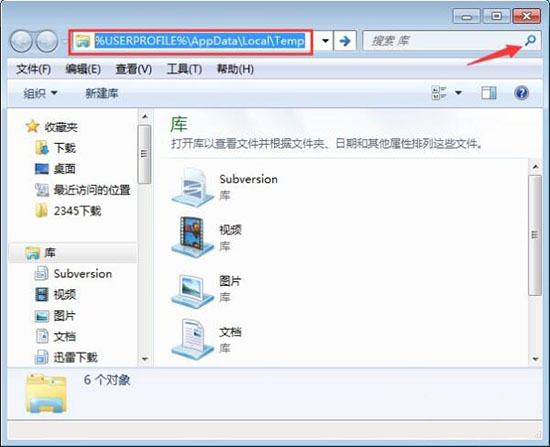Screen dimensions: 550x447
Task: Select the 文档 library large icon
Action: tap(192, 339)
